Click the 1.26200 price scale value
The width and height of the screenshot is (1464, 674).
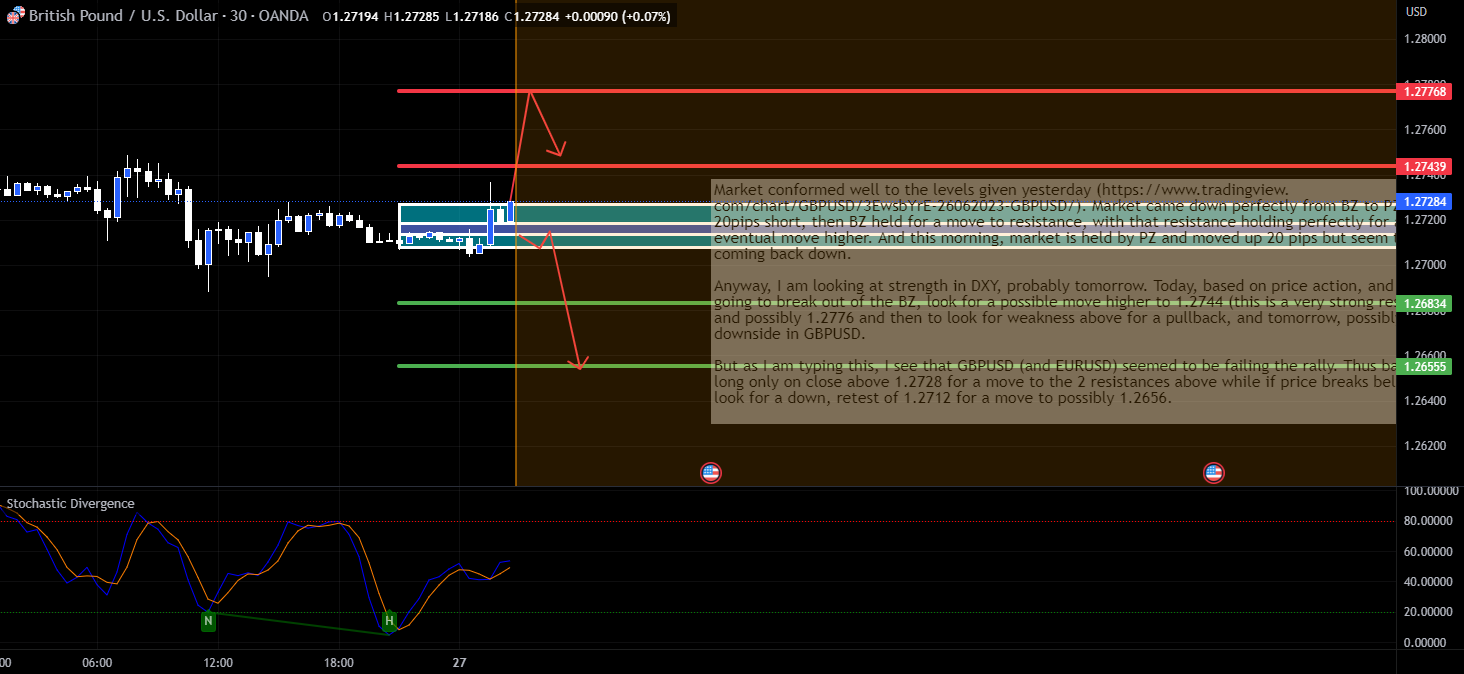click(1426, 445)
